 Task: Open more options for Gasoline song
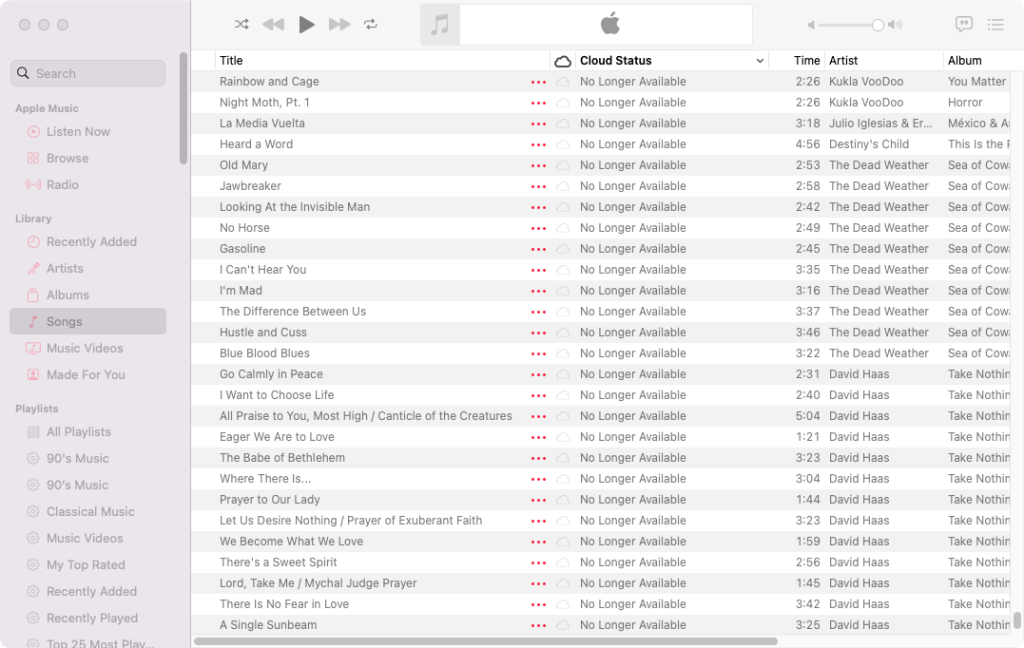(x=538, y=249)
